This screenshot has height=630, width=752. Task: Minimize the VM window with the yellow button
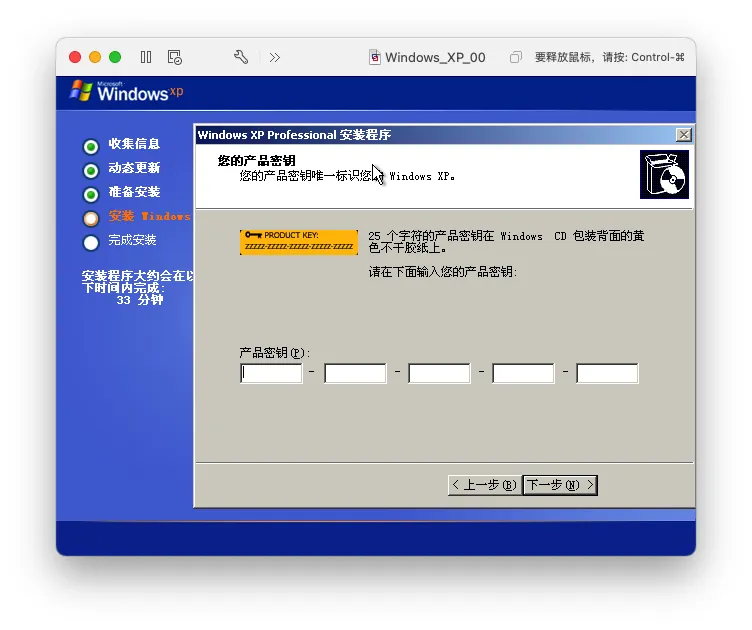[95, 58]
